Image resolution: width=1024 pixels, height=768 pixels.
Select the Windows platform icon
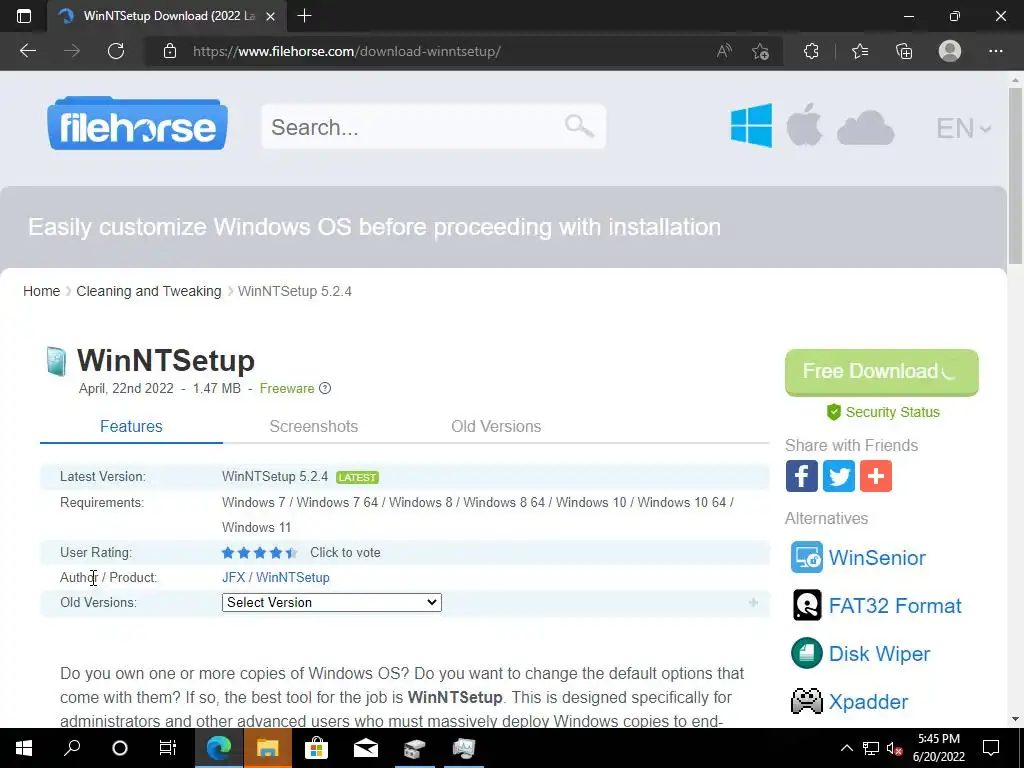[751, 125]
